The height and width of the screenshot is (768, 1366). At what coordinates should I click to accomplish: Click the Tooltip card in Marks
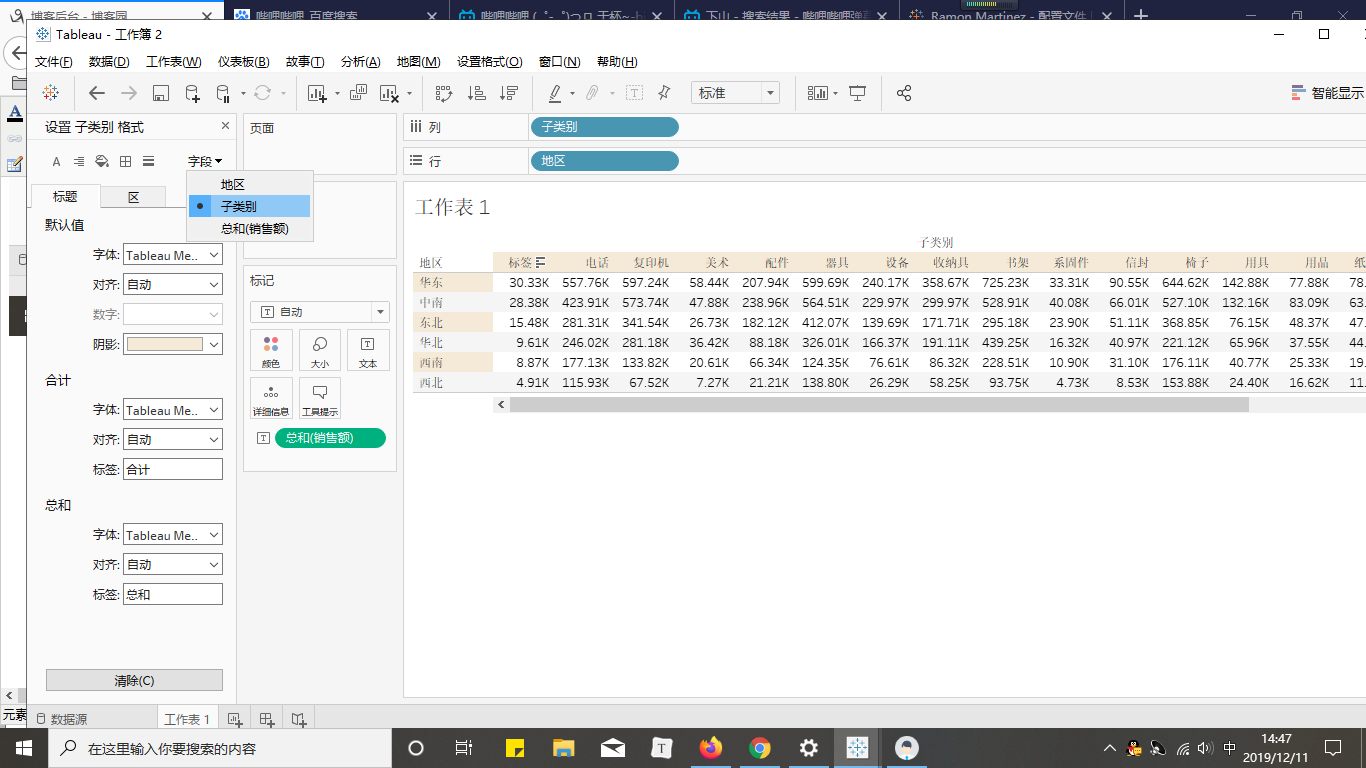pyautogui.click(x=320, y=399)
